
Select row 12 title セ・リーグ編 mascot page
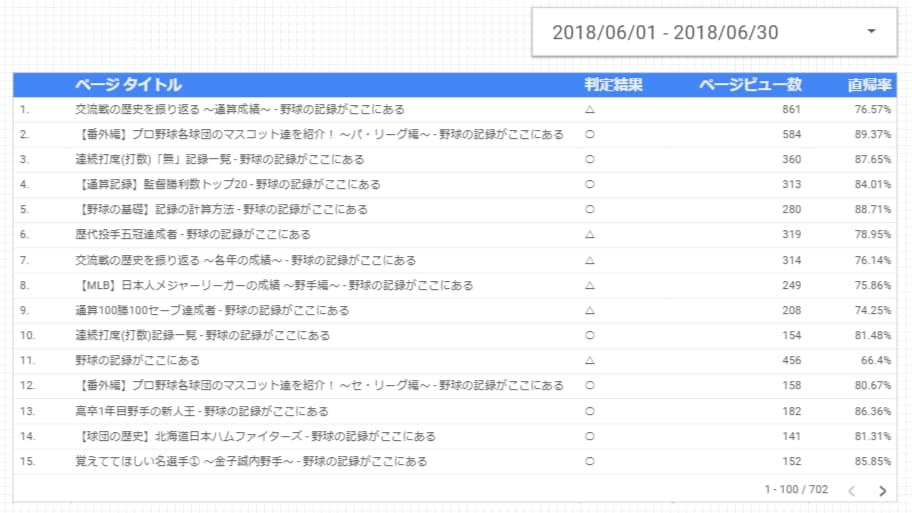(x=319, y=385)
